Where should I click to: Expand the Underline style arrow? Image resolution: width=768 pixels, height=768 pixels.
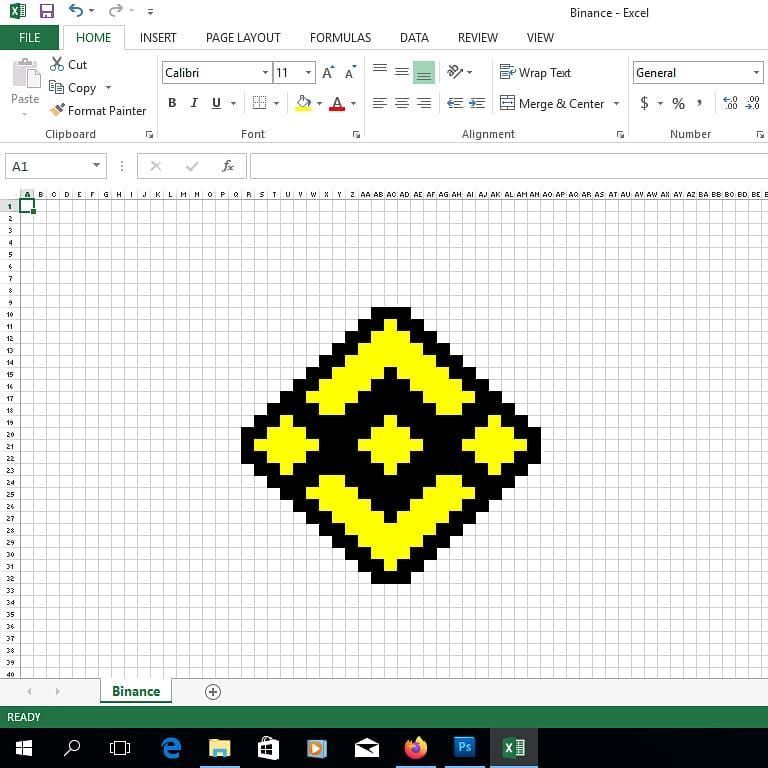[x=233, y=103]
